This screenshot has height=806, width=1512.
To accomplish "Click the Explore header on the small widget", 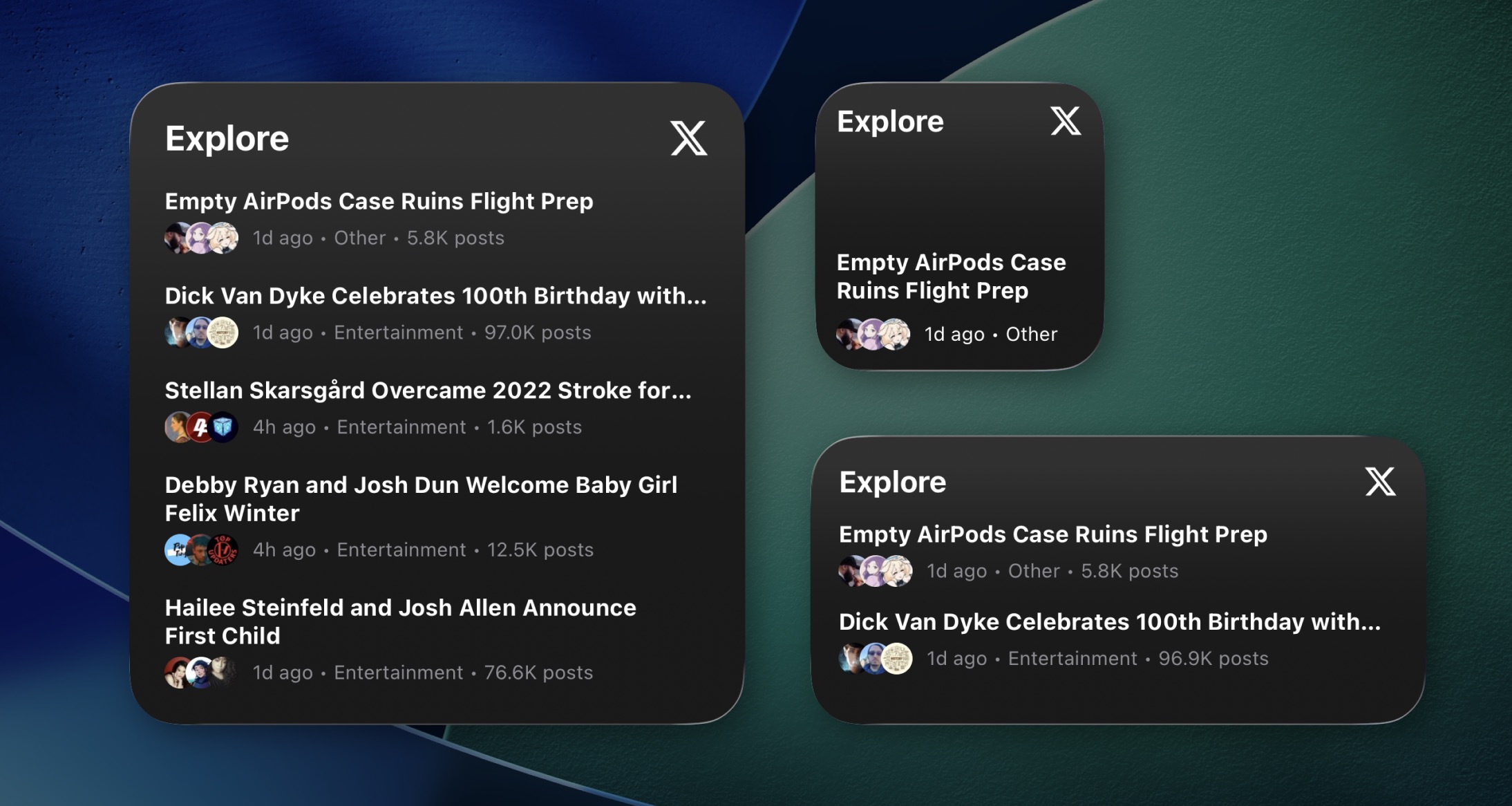I will pos(891,122).
